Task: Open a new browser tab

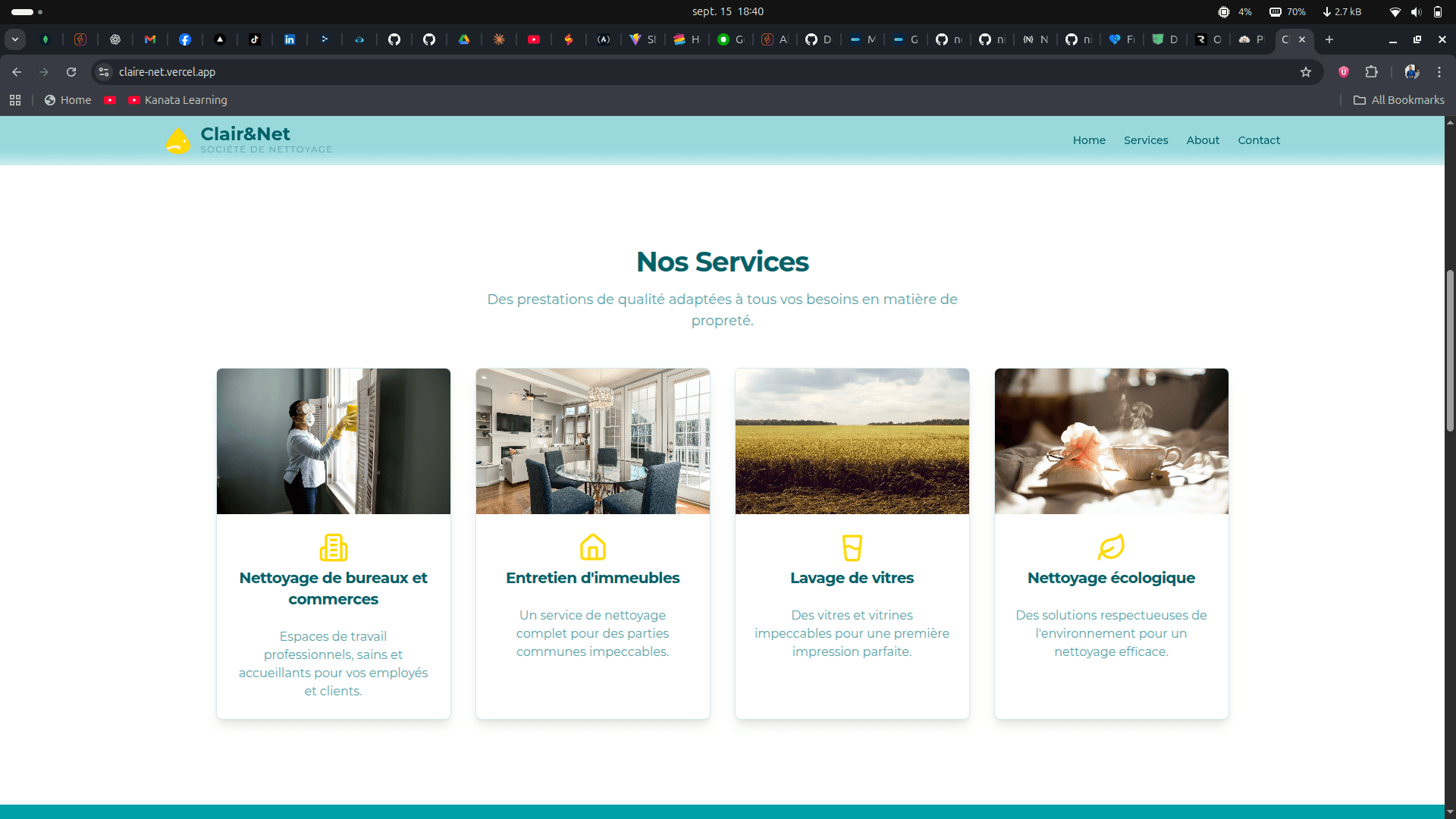Action: coord(1329,39)
